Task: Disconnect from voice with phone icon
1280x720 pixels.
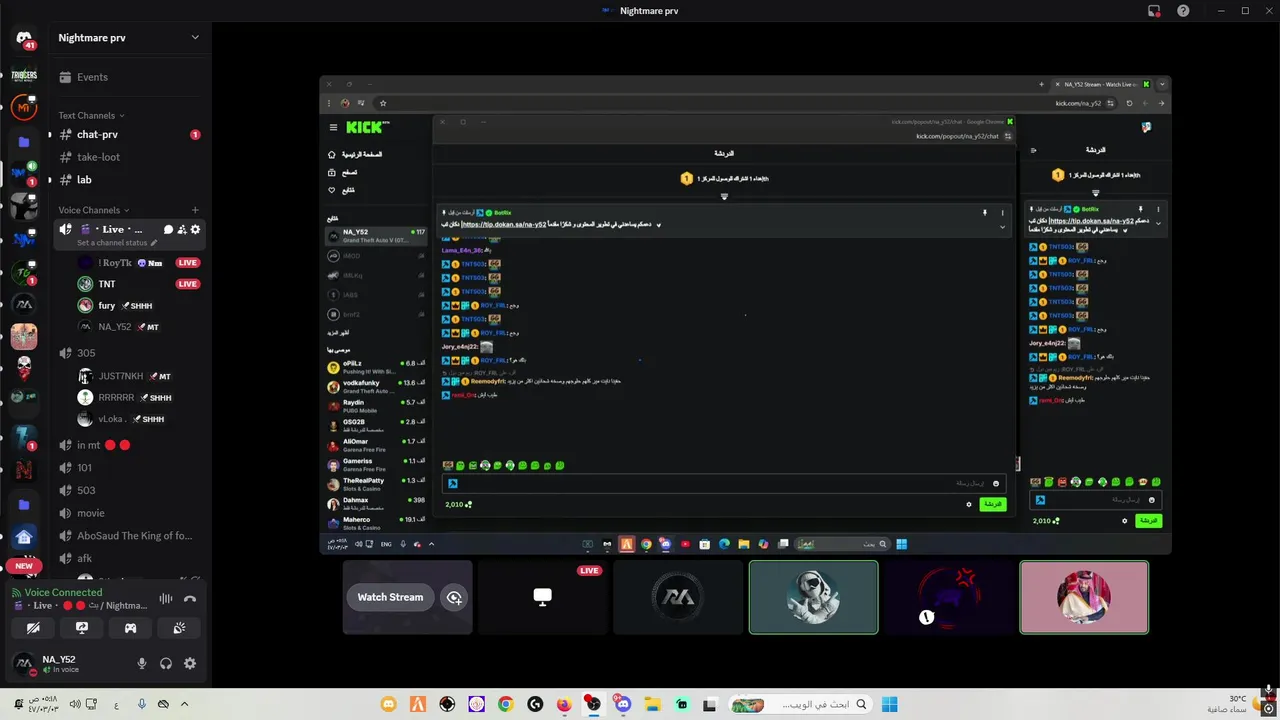Action: click(x=190, y=598)
